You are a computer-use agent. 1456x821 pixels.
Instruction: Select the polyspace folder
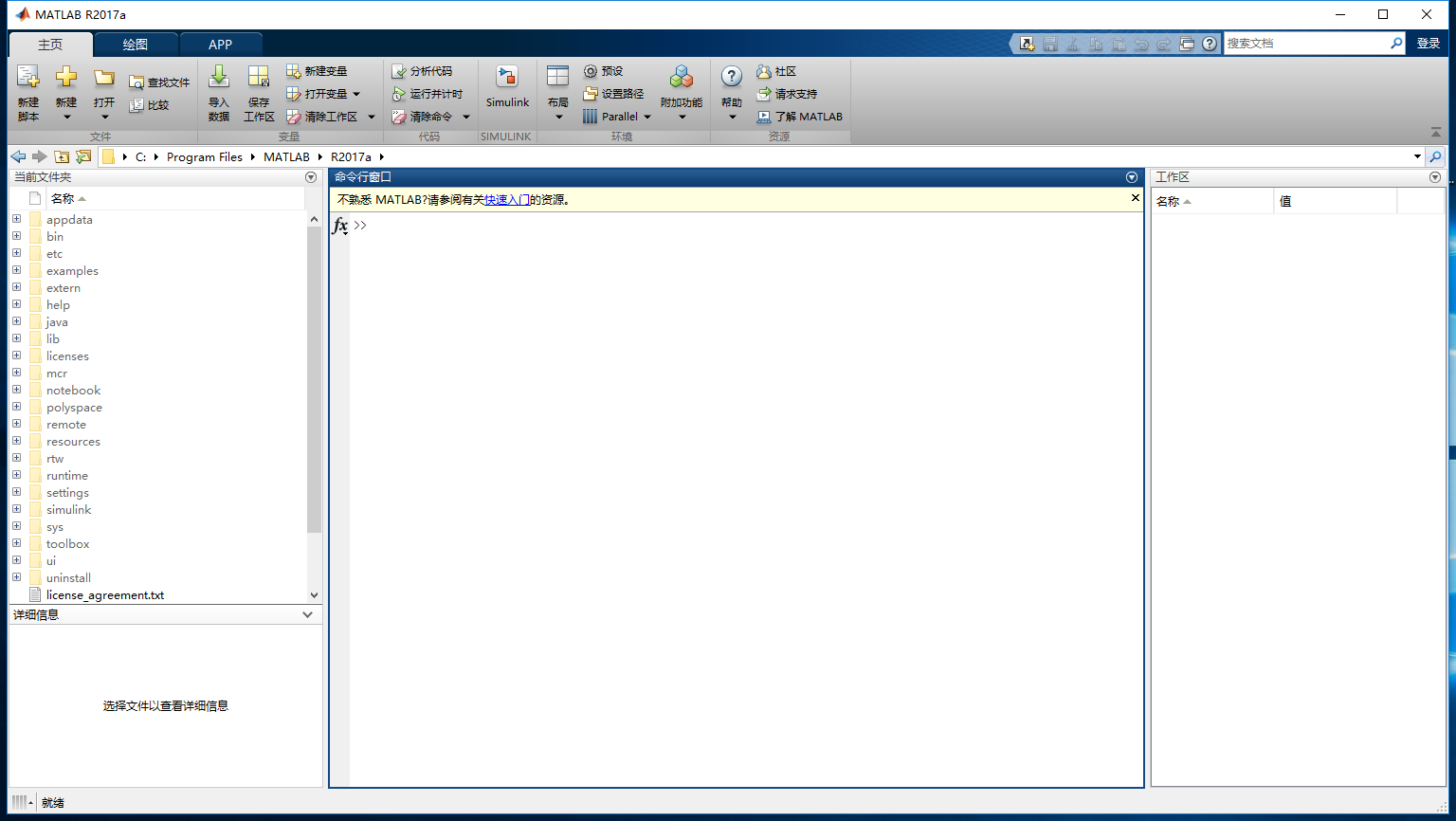(x=74, y=408)
